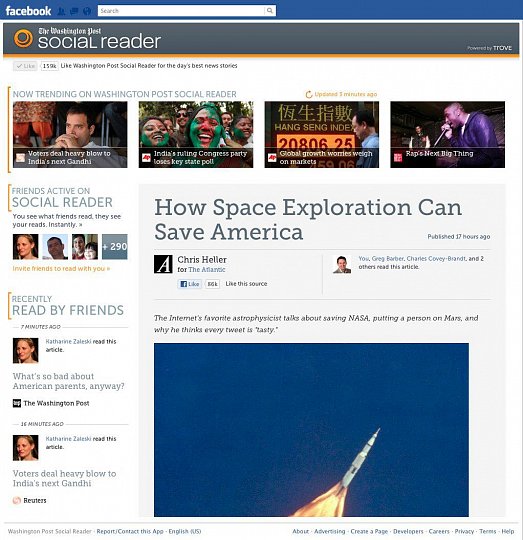Click The Washington Post source icon
The width and height of the screenshot is (523, 540).
click(17, 403)
